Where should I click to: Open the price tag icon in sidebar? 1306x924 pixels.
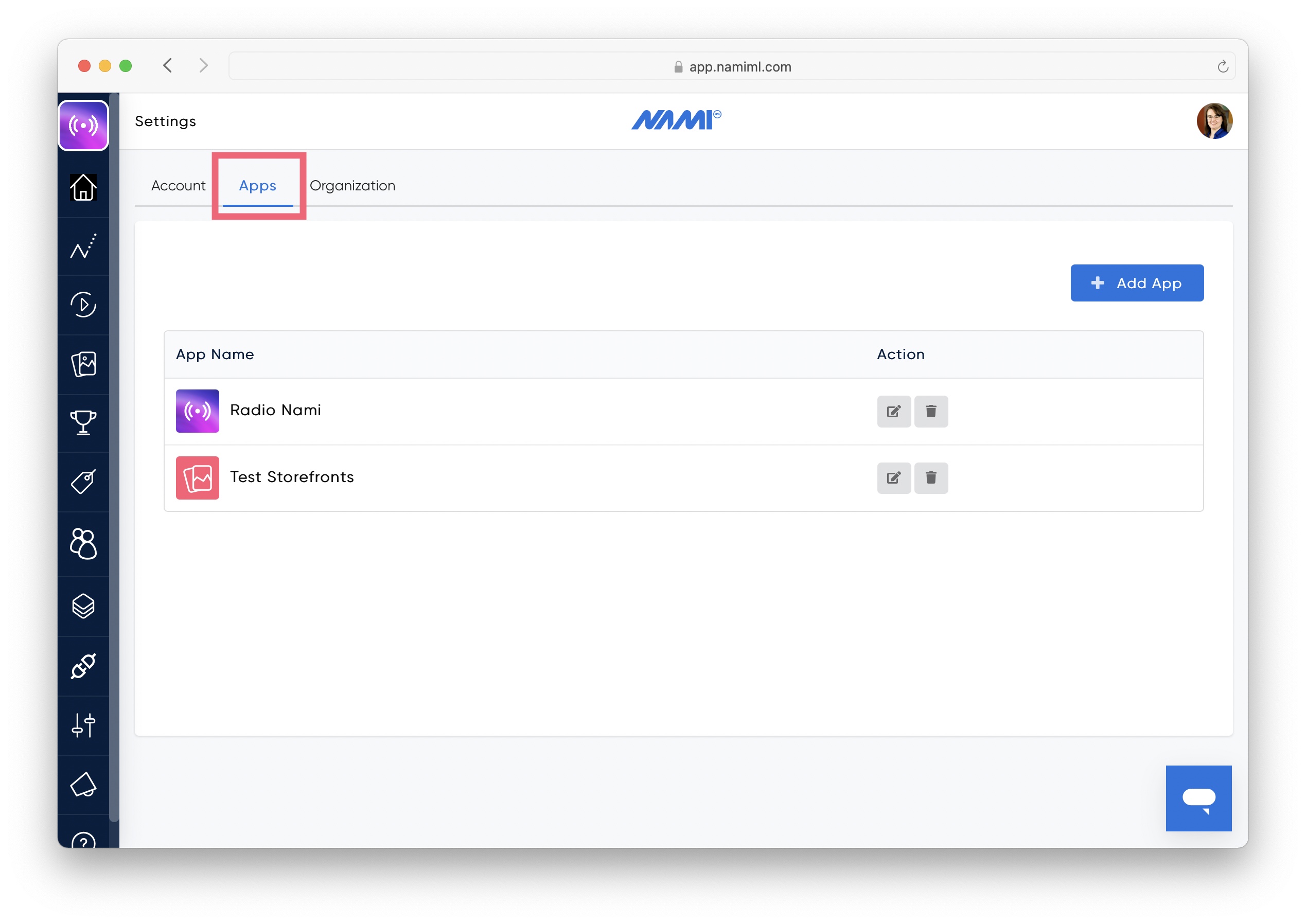[83, 482]
